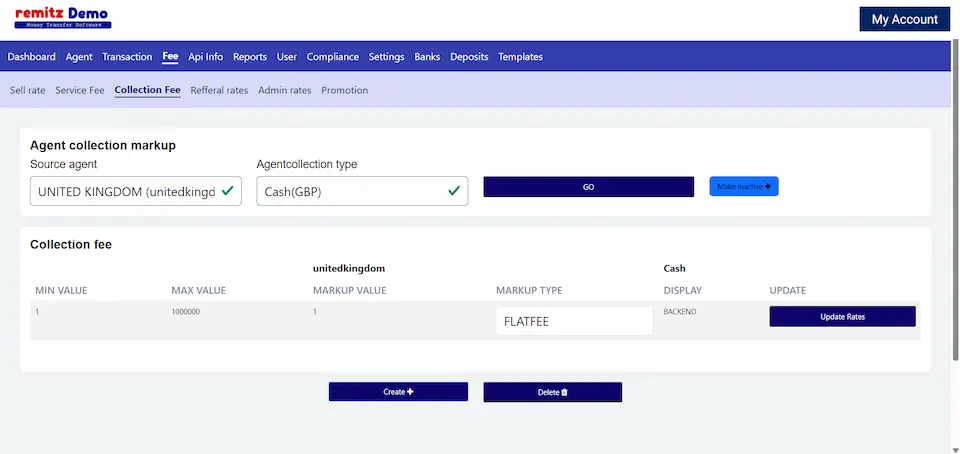Click the Update Rates button
The height and width of the screenshot is (454, 960).
pos(842,316)
